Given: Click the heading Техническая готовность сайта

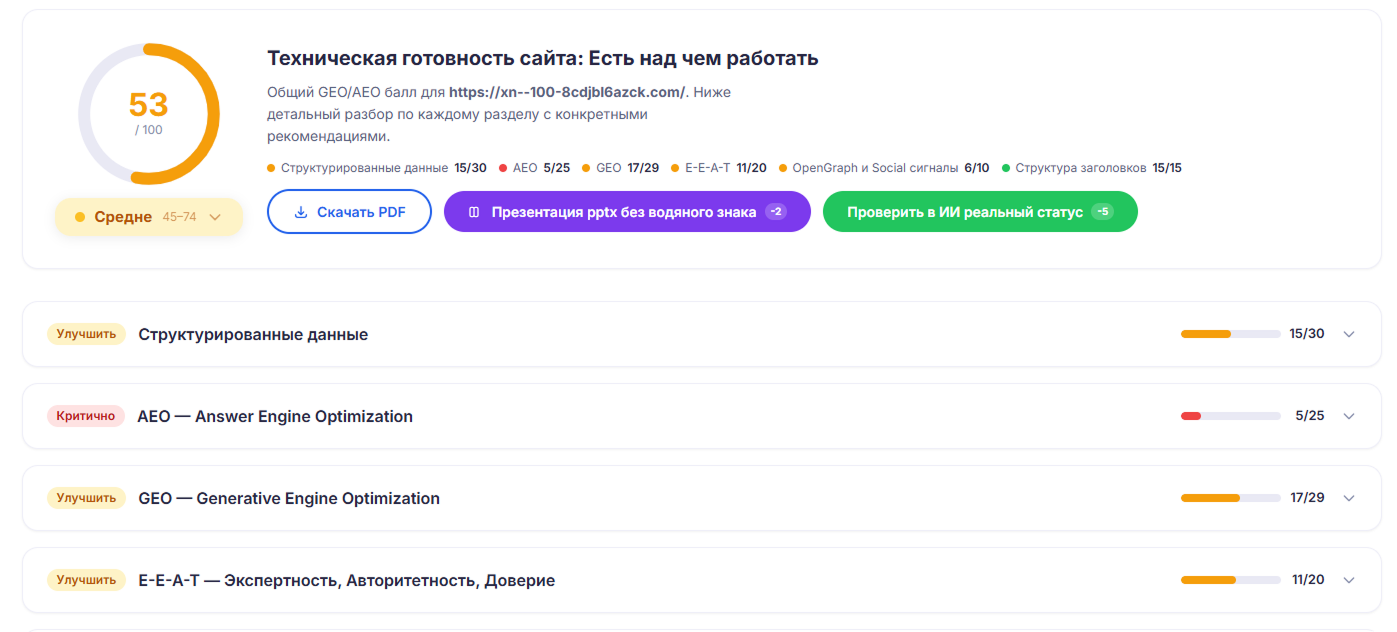Looking at the screenshot, I should click(543, 58).
